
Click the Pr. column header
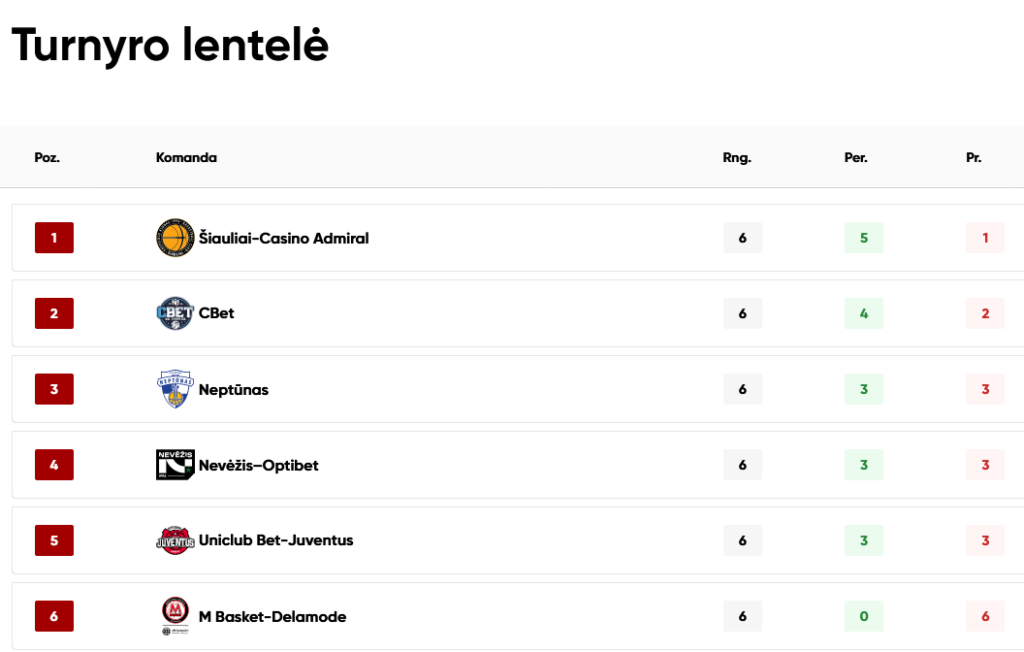pyautogui.click(x=973, y=157)
